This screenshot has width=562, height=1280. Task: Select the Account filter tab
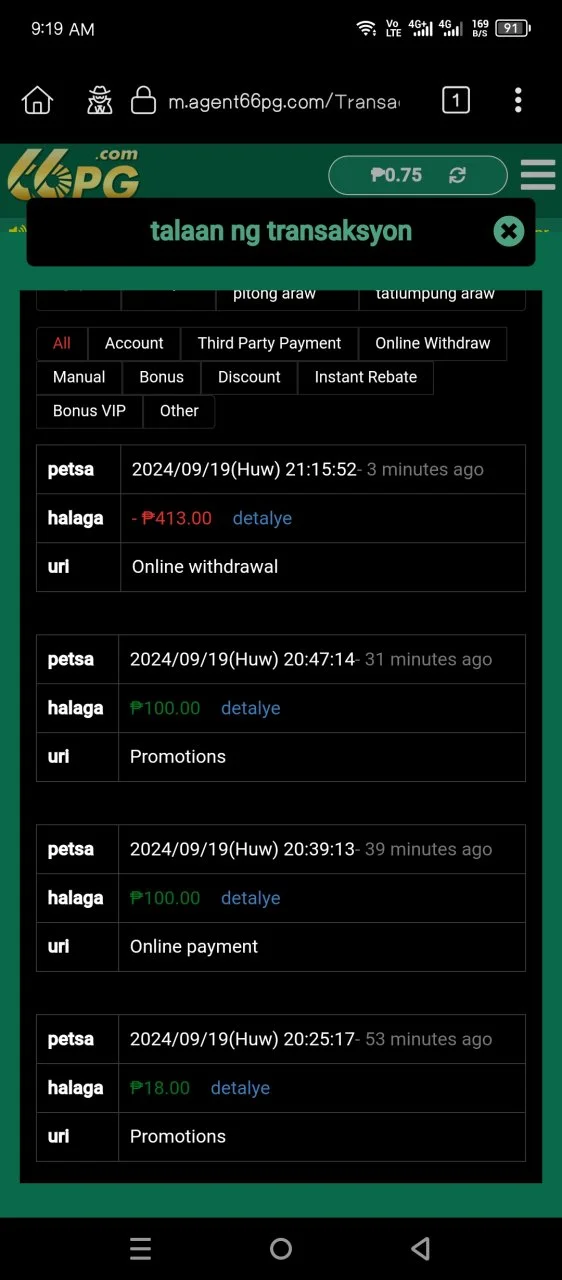pos(134,343)
